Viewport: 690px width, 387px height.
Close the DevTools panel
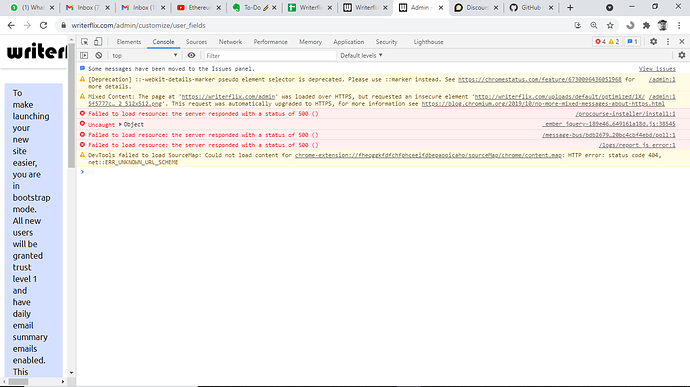[682, 41]
